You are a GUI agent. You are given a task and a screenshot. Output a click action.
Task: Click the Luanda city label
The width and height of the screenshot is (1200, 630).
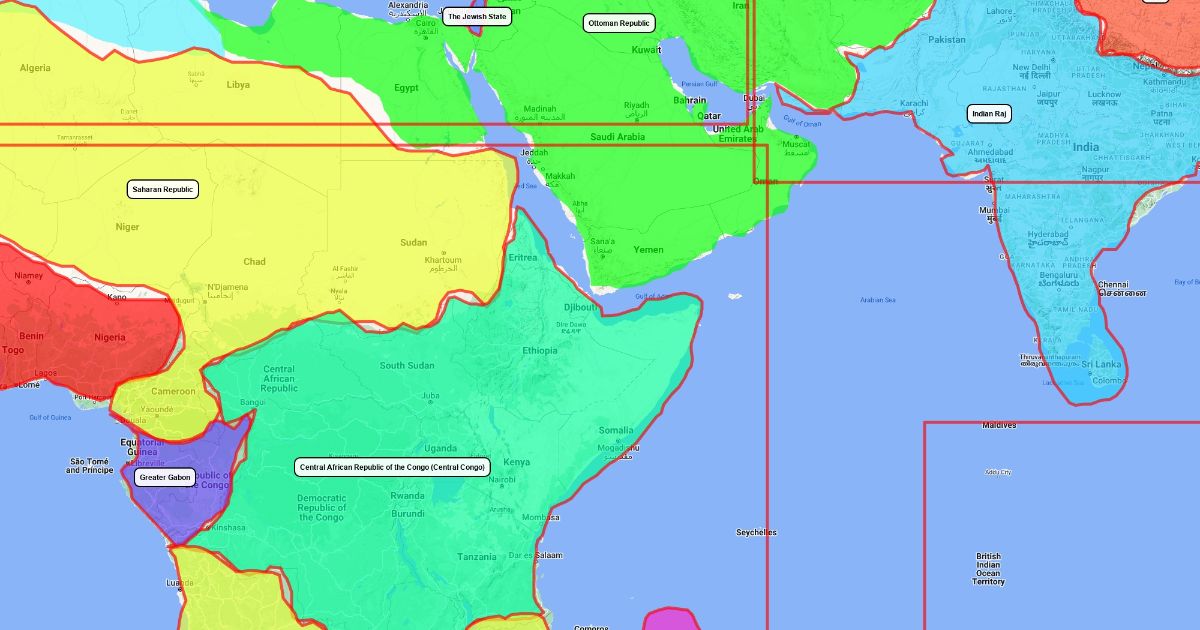pyautogui.click(x=181, y=583)
